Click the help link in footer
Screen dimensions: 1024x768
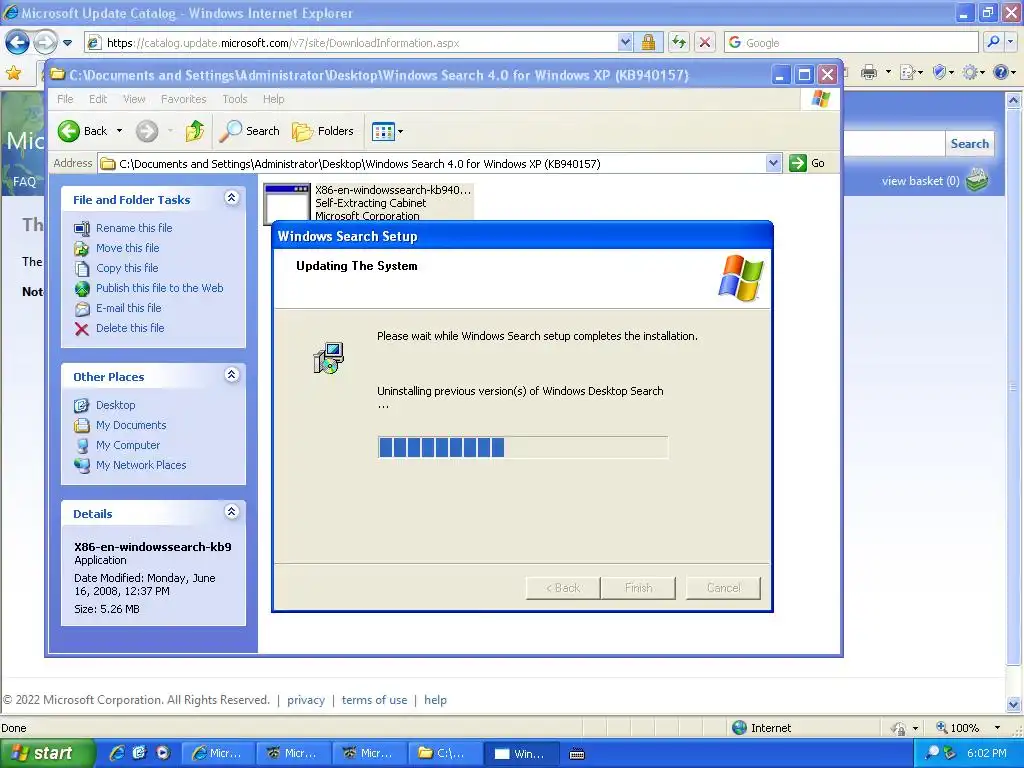tap(436, 700)
